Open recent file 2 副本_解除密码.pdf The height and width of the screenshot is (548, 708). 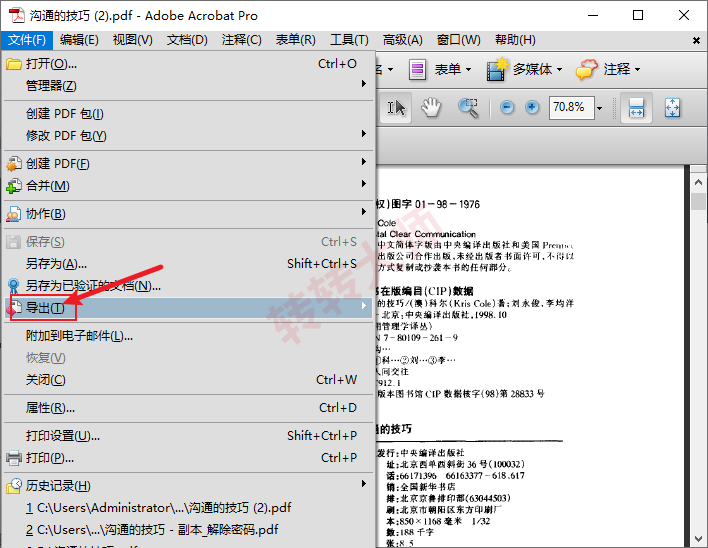[x=189, y=529]
